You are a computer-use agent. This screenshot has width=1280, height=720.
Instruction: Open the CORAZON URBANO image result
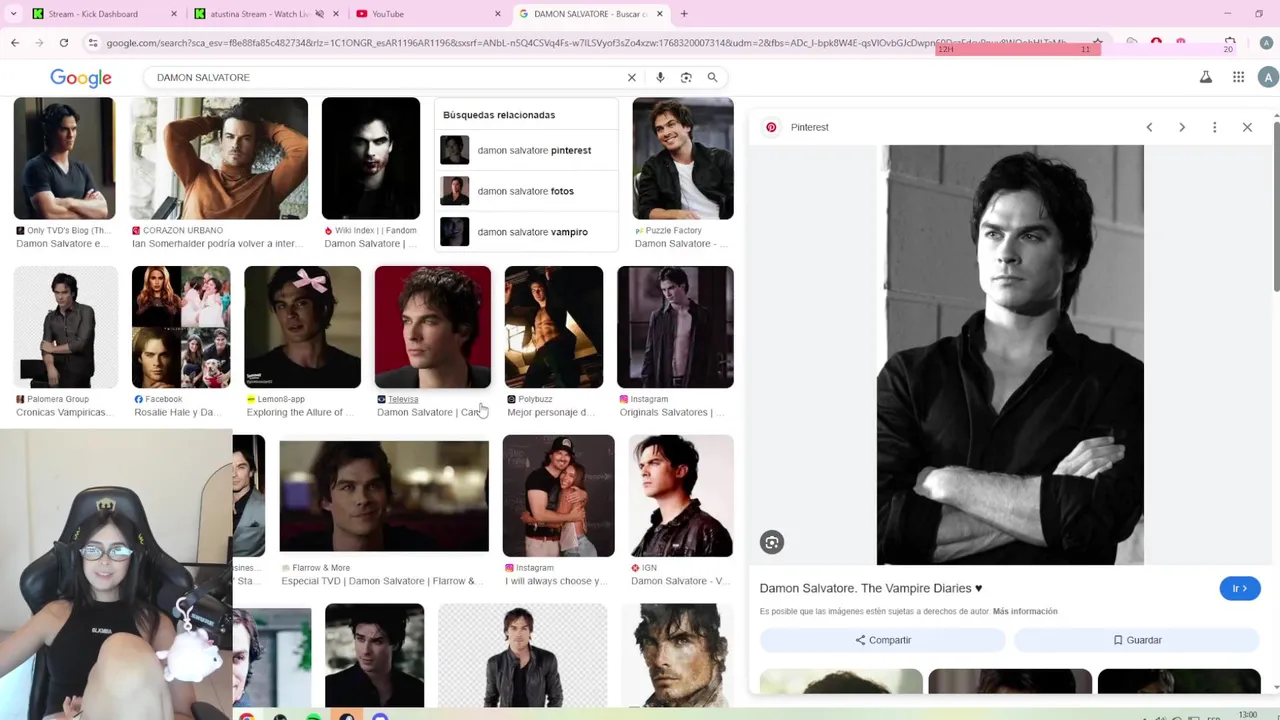(219, 158)
